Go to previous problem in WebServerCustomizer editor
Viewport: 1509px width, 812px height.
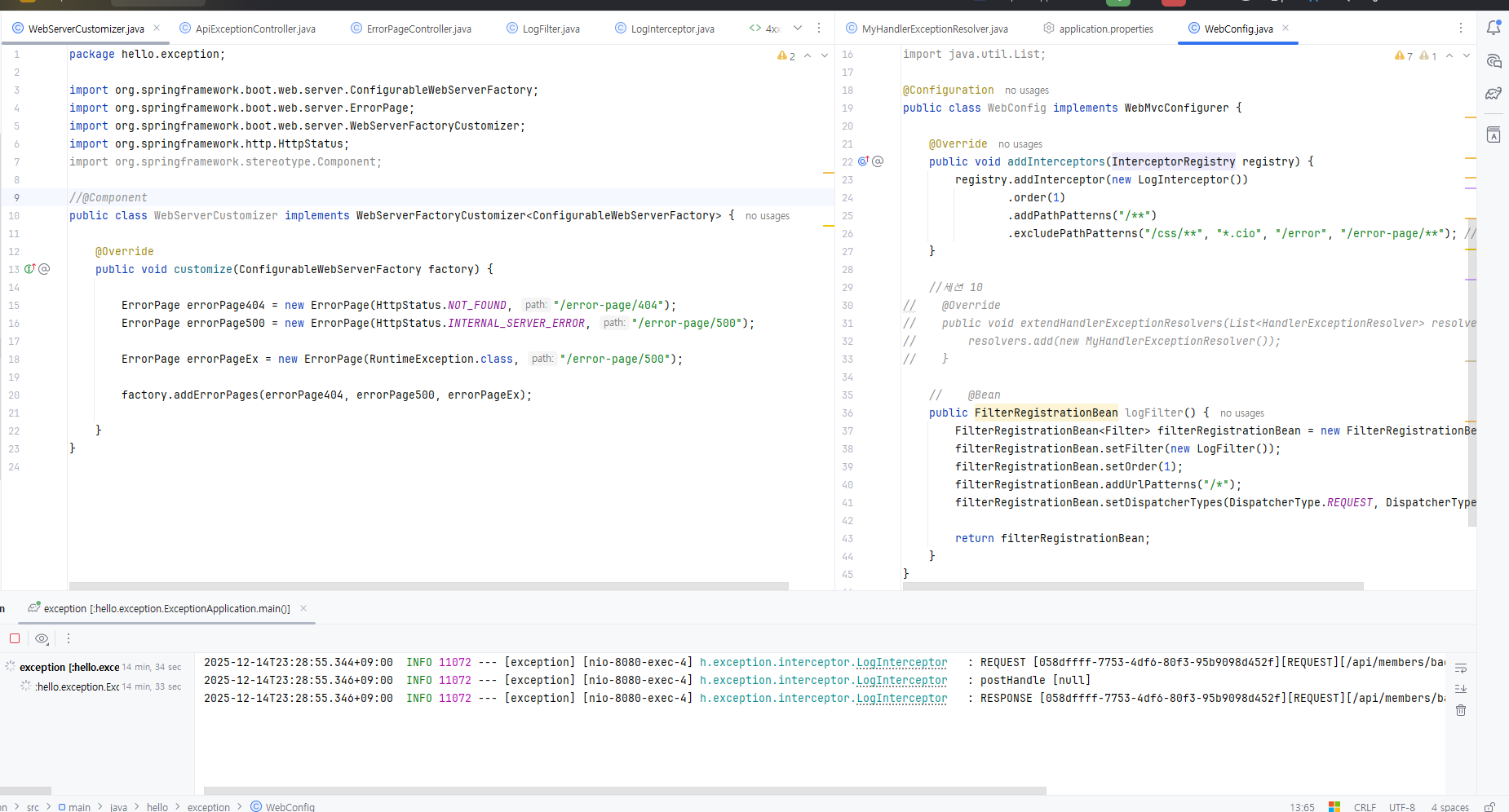point(808,55)
